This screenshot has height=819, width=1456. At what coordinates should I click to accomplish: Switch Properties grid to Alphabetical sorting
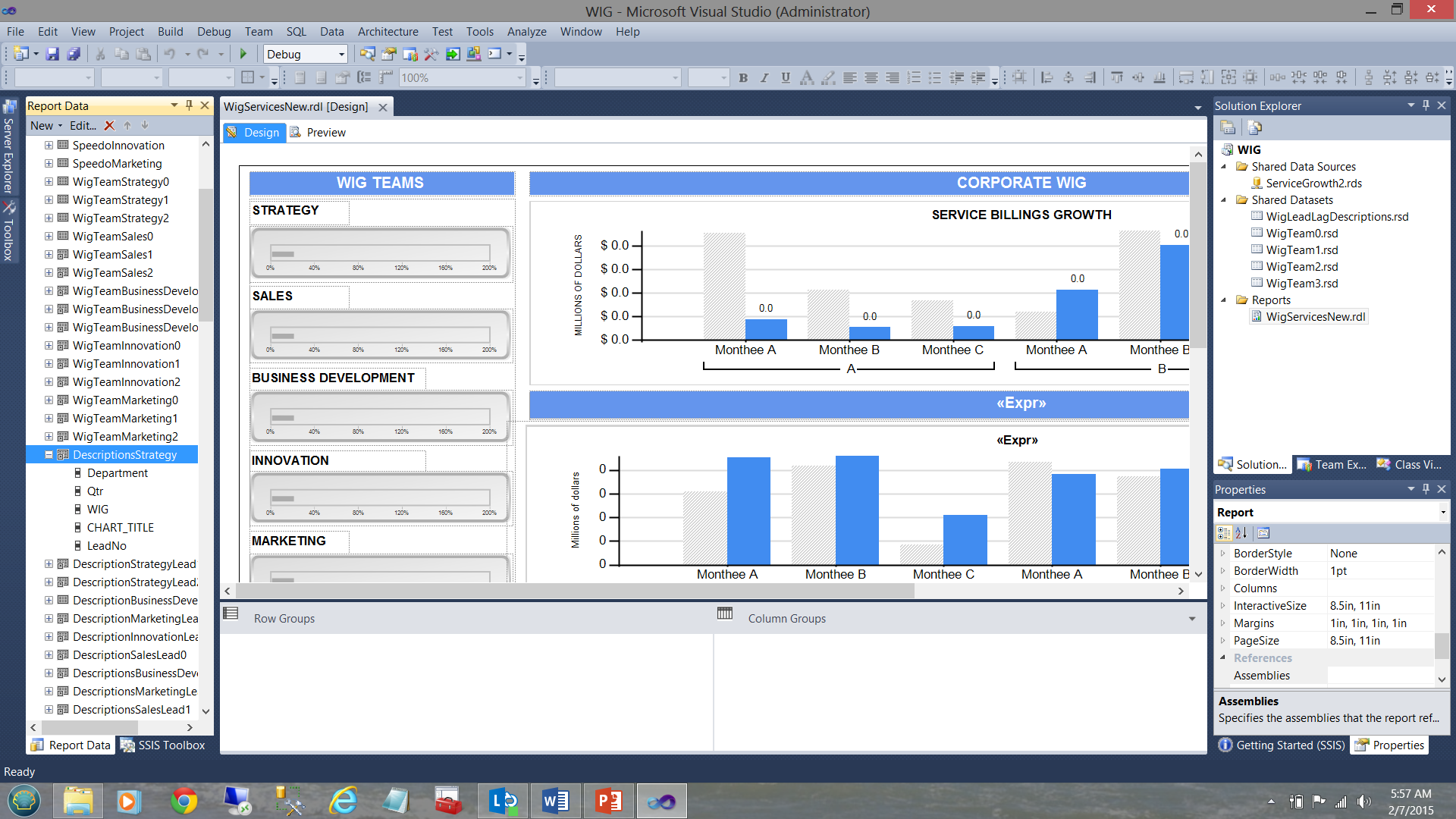click(1241, 533)
